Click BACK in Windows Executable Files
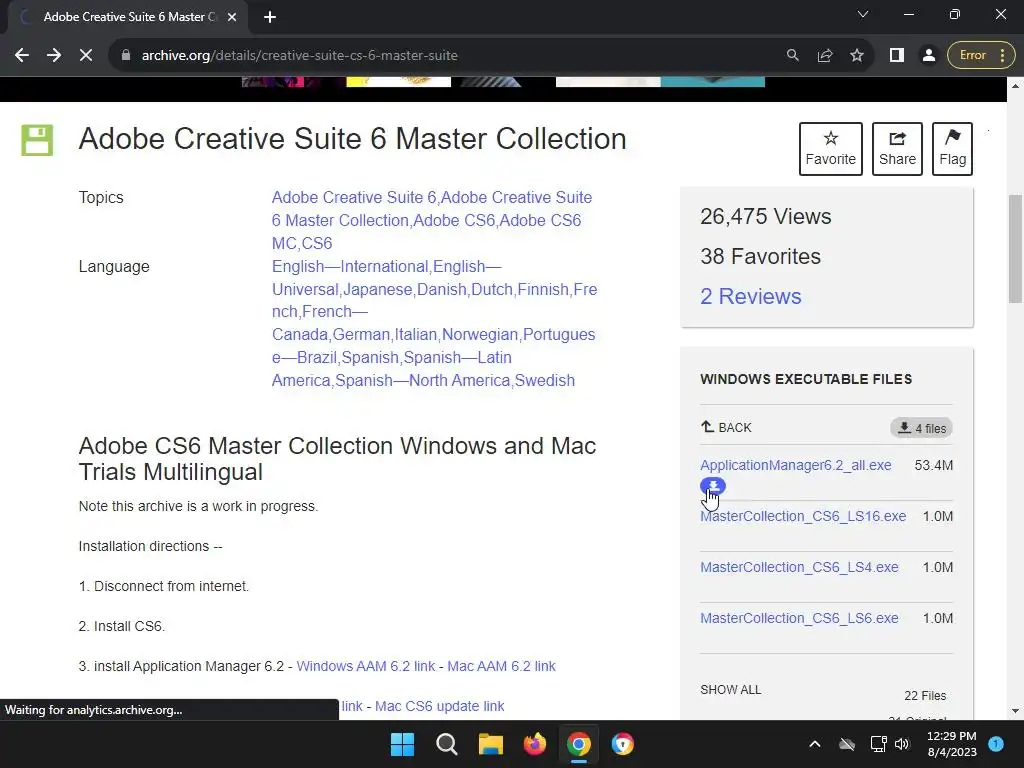The image size is (1024, 768). pos(726,427)
